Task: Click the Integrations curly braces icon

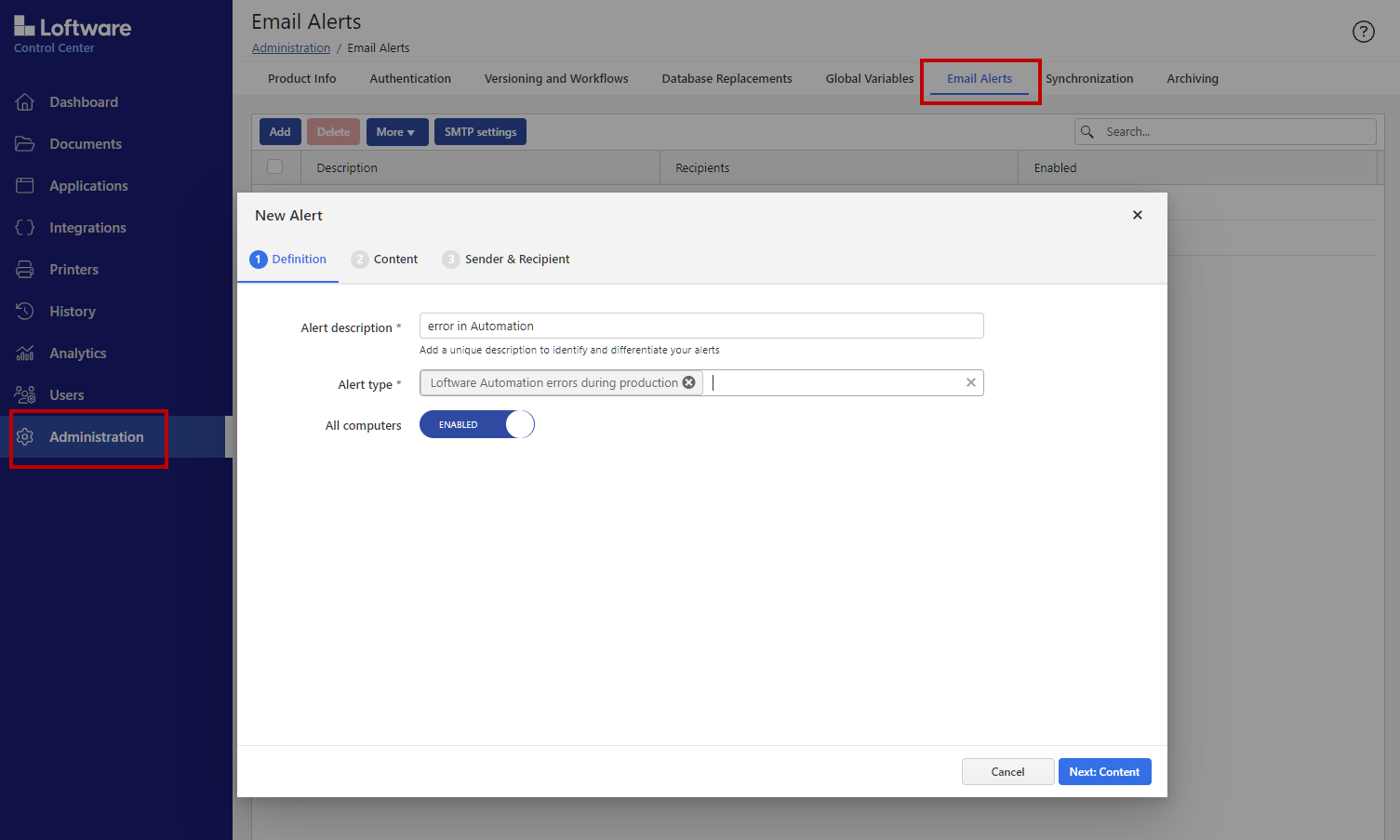Action: tap(25, 228)
